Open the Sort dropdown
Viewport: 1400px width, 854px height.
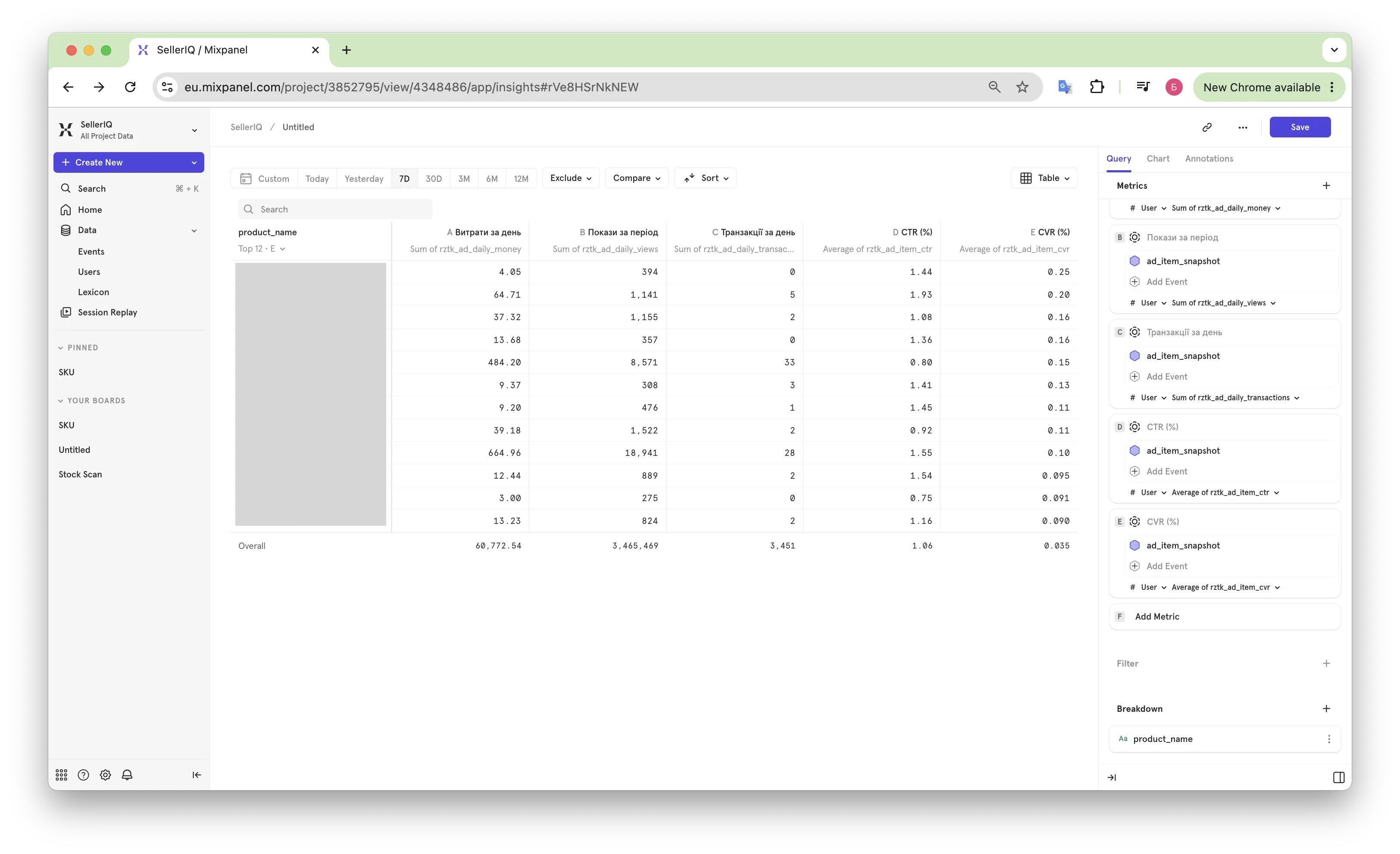coord(706,178)
